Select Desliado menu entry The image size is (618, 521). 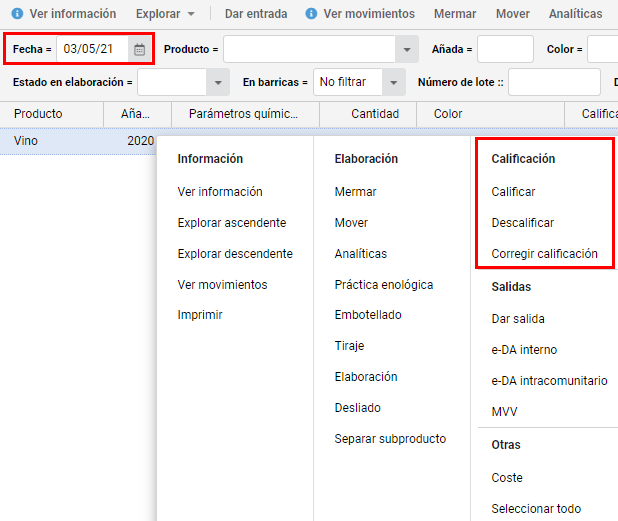tap(357, 408)
